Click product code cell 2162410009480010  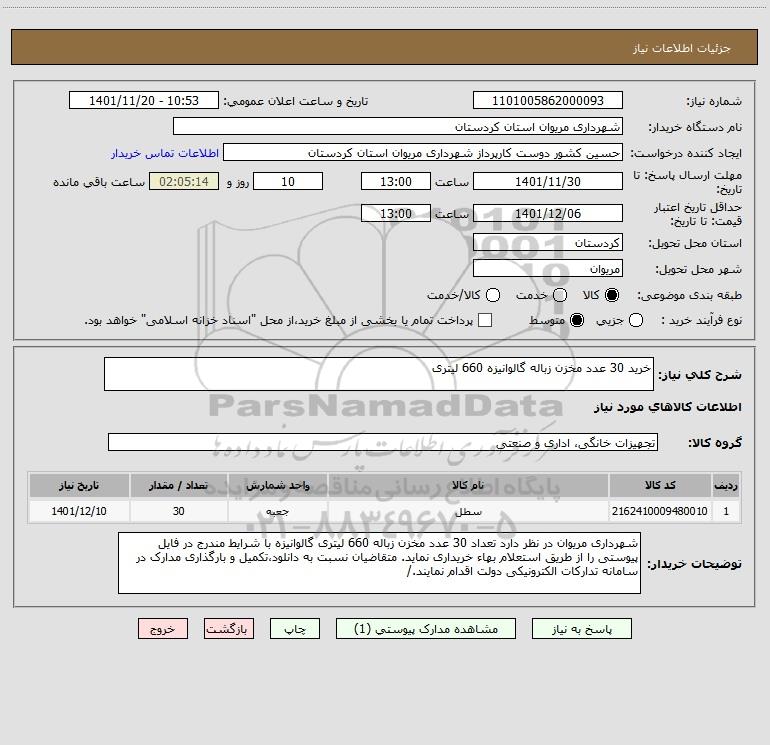[x=660, y=511]
